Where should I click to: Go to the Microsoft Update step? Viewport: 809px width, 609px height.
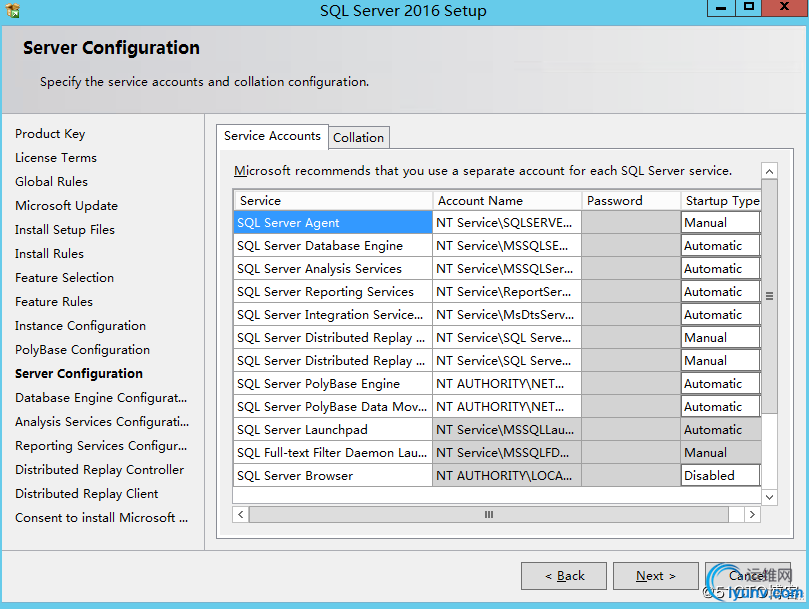[67, 206]
